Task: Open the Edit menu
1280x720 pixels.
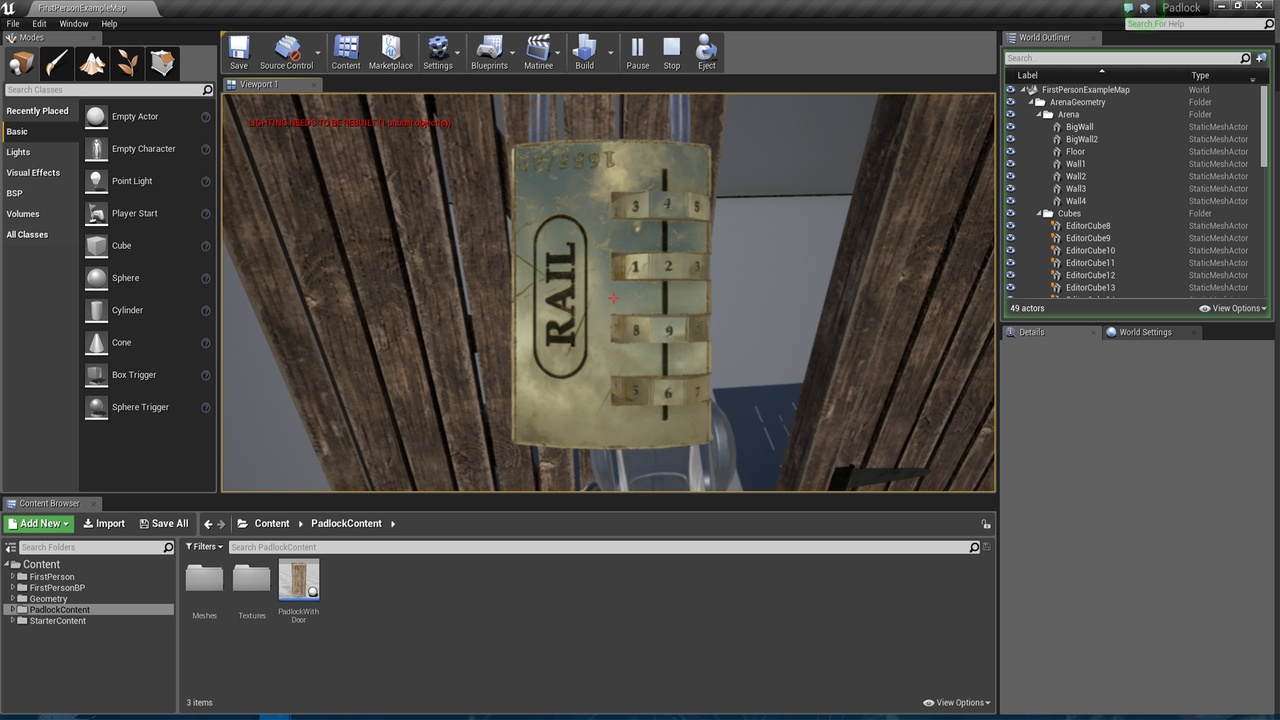Action: [x=39, y=24]
